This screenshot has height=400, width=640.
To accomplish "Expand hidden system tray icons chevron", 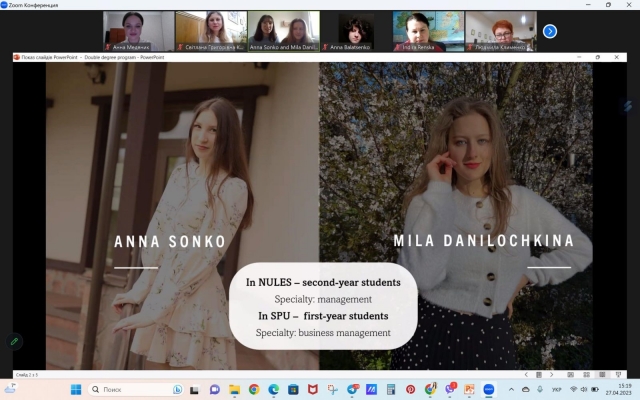I will pos(511,389).
